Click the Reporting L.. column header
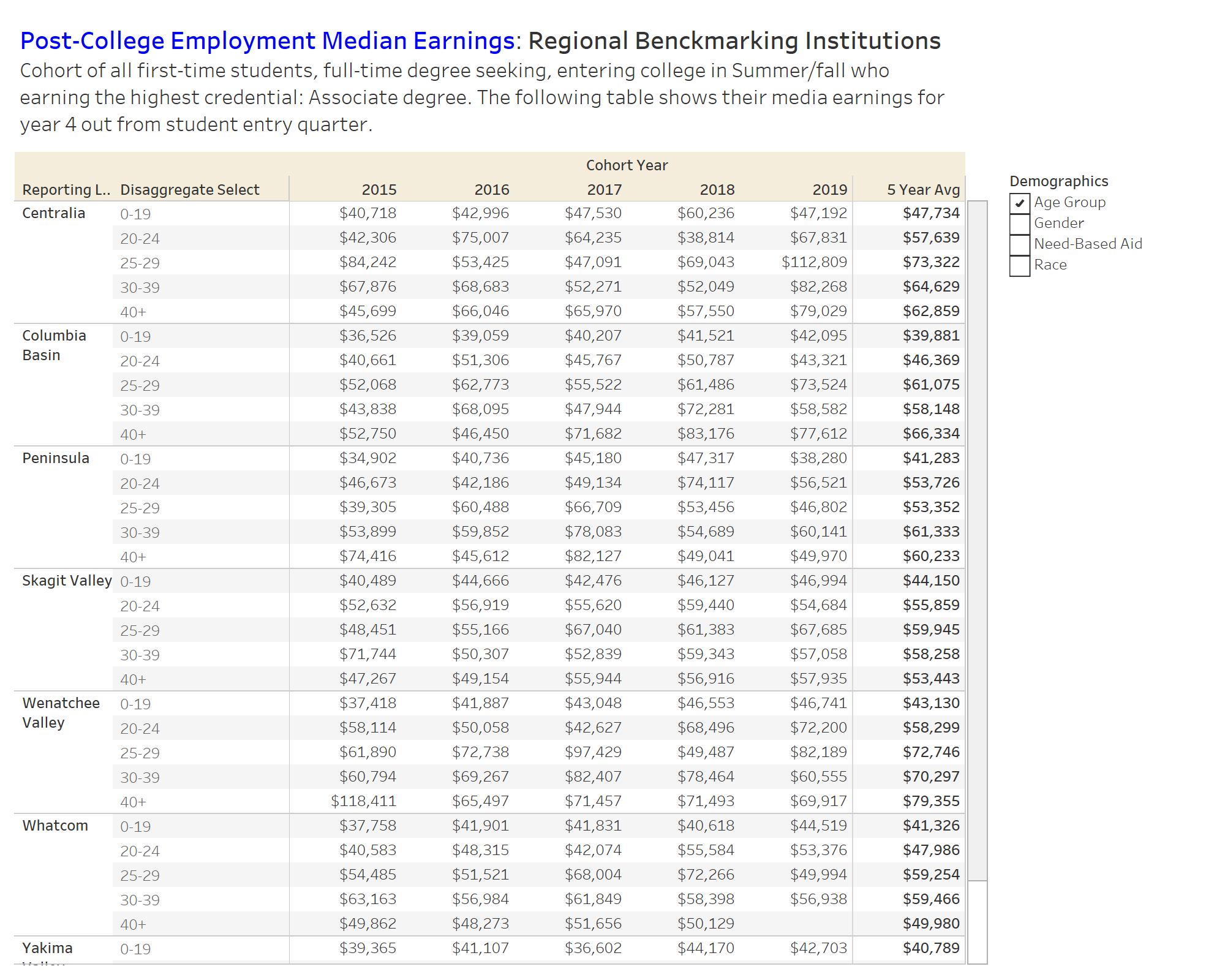Viewport: 1225px width, 980px height. (66, 190)
